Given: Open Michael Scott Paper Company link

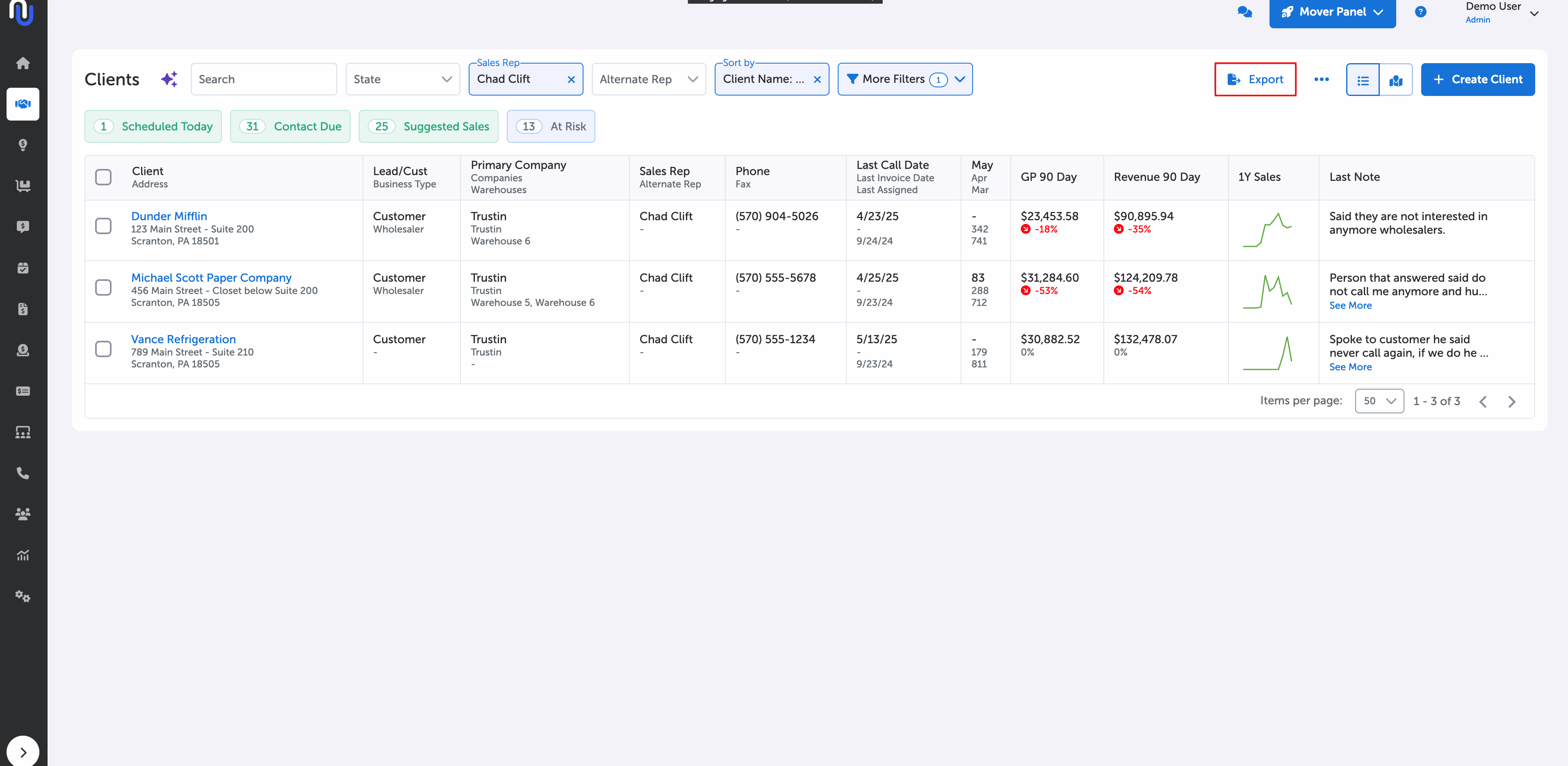Looking at the screenshot, I should (211, 278).
